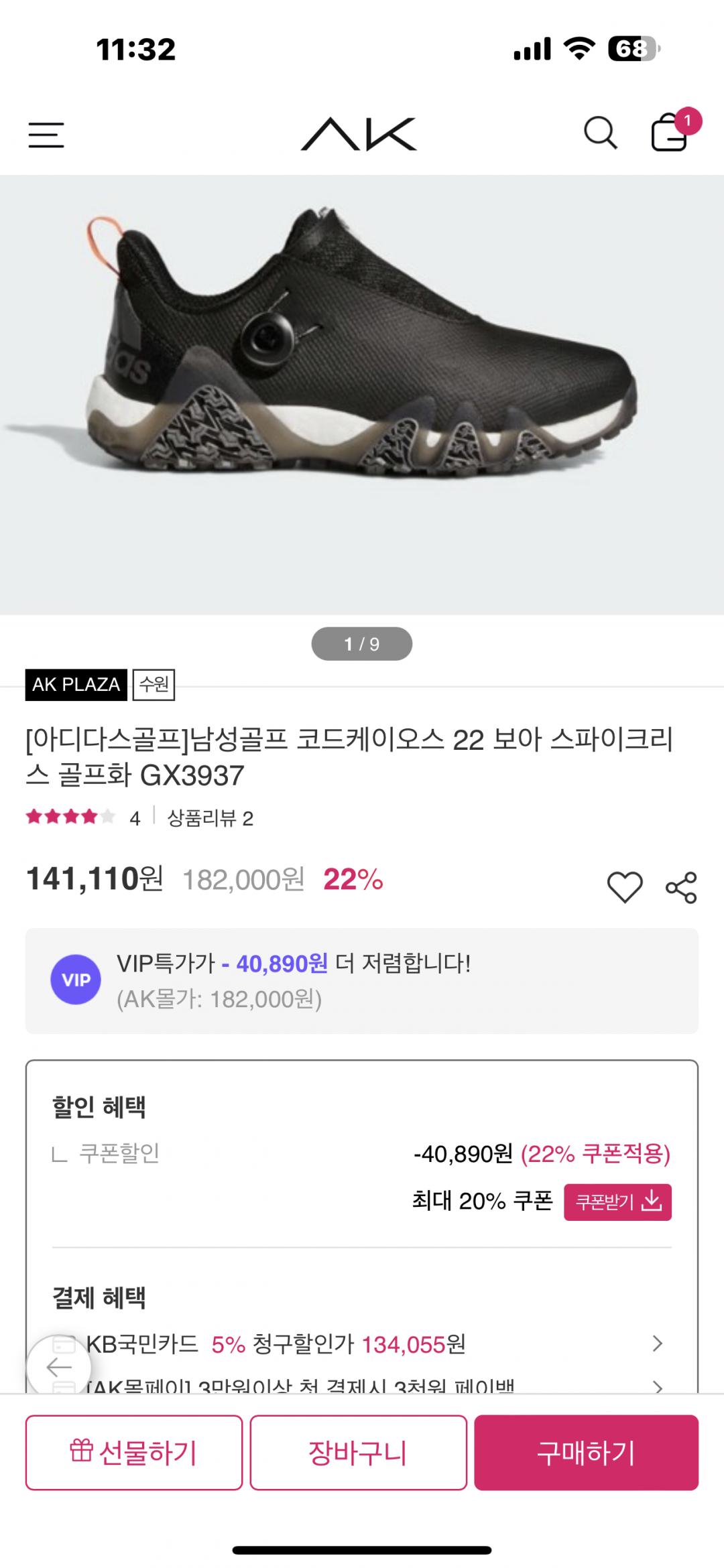
Task: Tap the 수원 store tag
Action: point(154,684)
